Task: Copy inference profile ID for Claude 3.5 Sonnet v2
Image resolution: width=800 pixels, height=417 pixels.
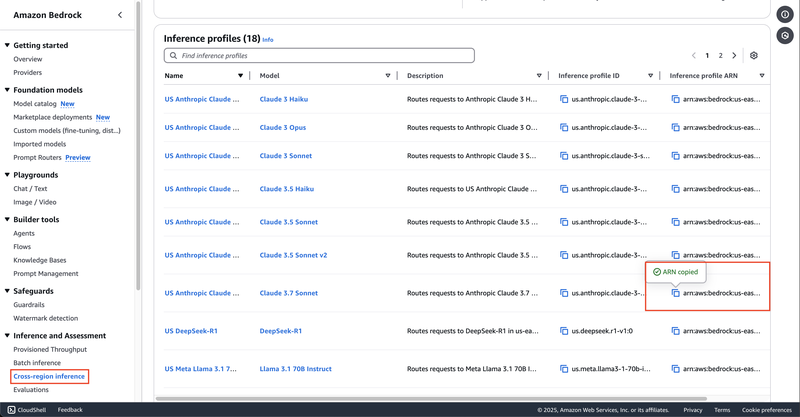Action: [564, 255]
